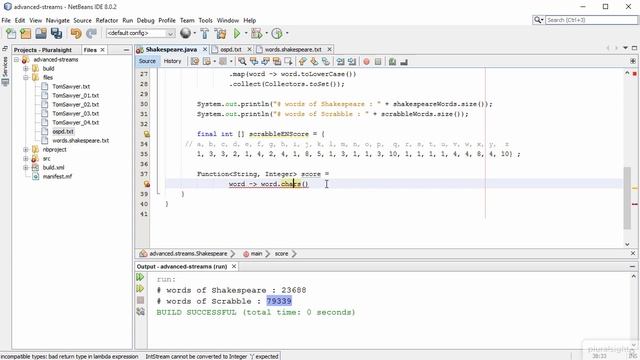Open the Run Project dropdown arrow
Image resolution: width=640 pixels, height=360 pixels.
pos(246,33)
